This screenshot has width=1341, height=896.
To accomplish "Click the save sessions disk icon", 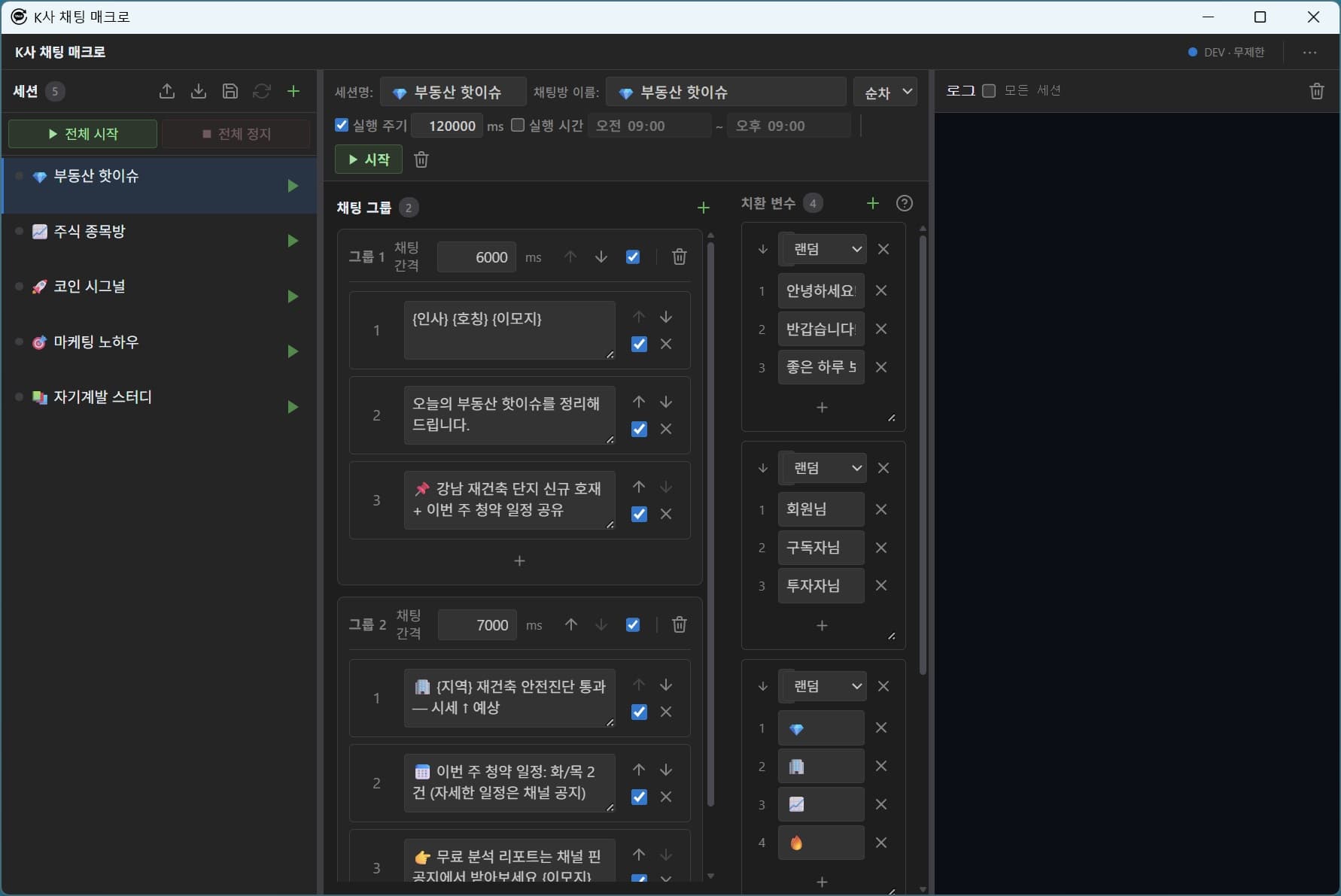I will click(230, 91).
